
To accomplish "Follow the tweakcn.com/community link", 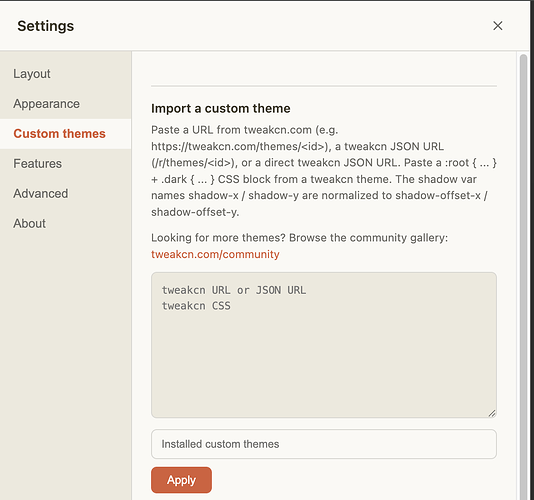I will coord(215,254).
